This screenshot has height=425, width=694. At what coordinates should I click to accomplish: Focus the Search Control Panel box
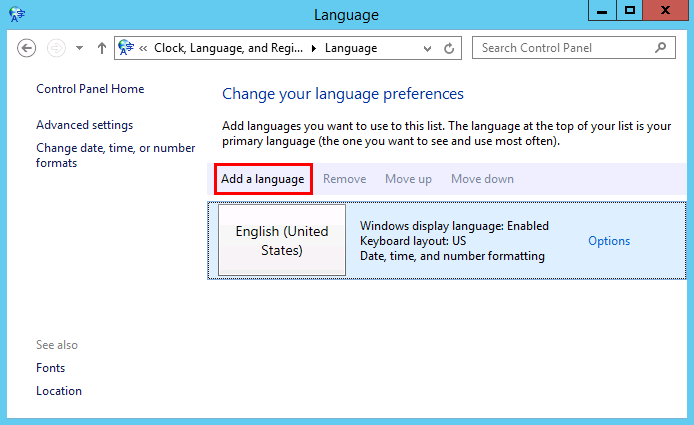(x=574, y=47)
